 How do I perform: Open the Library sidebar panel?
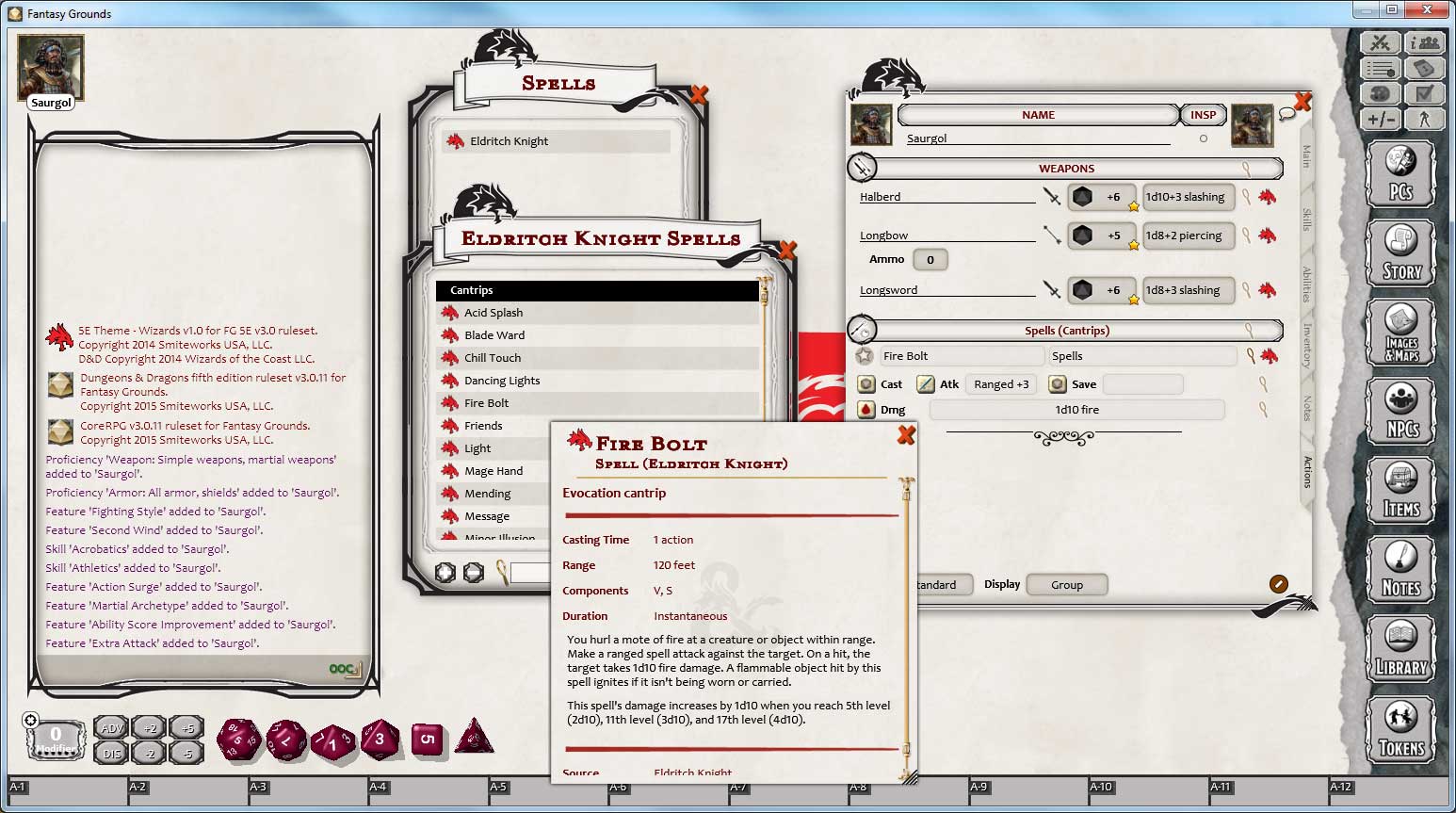pos(1400,650)
